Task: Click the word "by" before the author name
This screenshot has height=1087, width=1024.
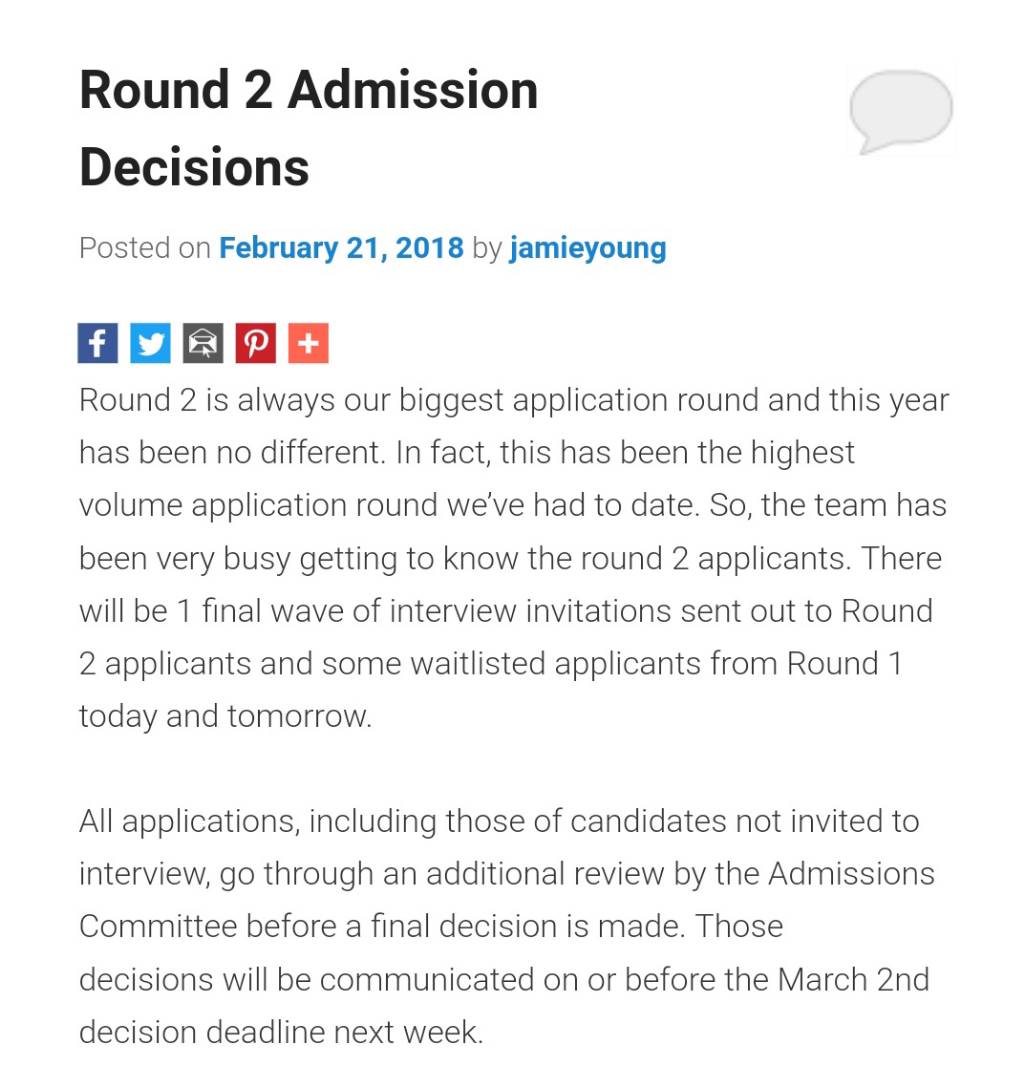Action: pos(486,248)
